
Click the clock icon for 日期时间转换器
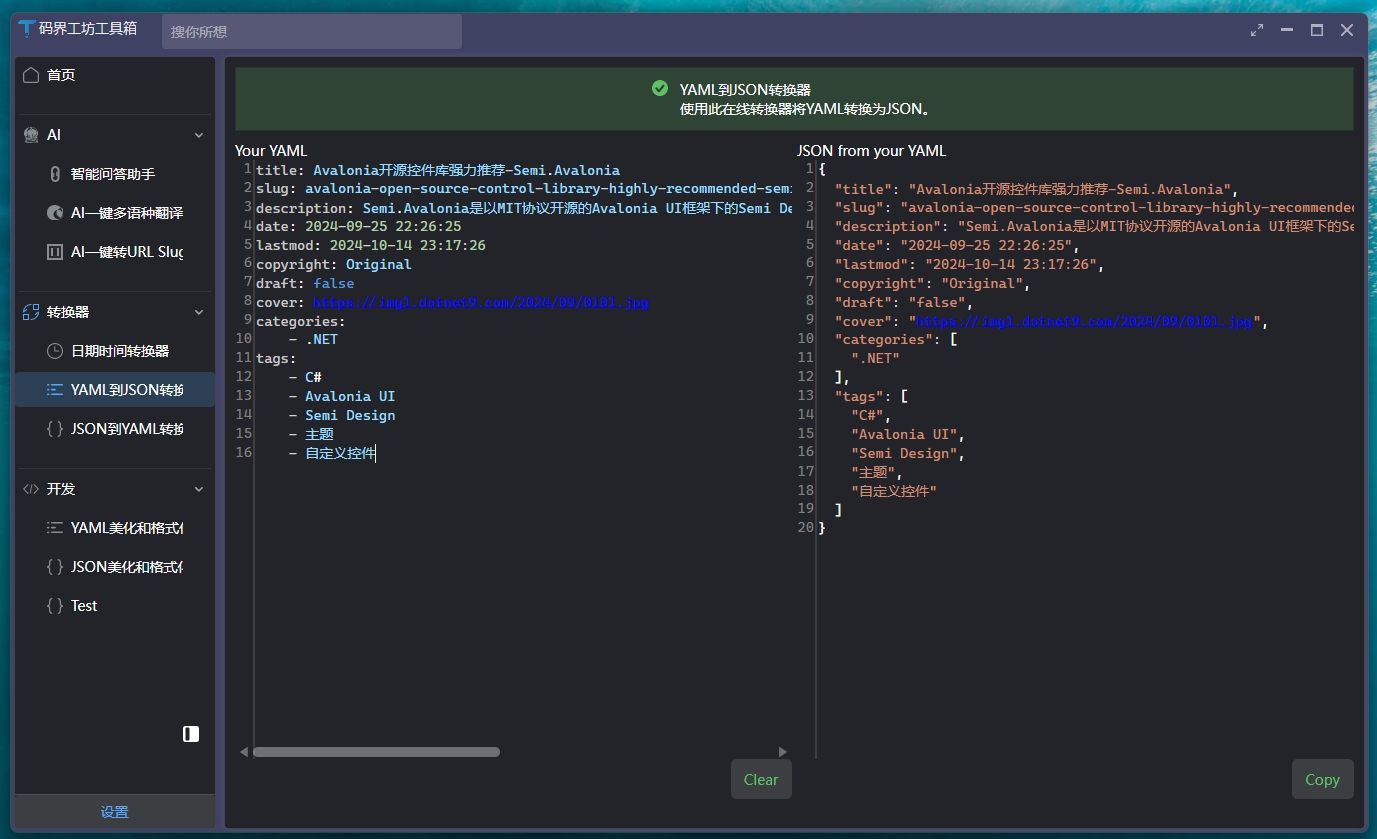[55, 351]
